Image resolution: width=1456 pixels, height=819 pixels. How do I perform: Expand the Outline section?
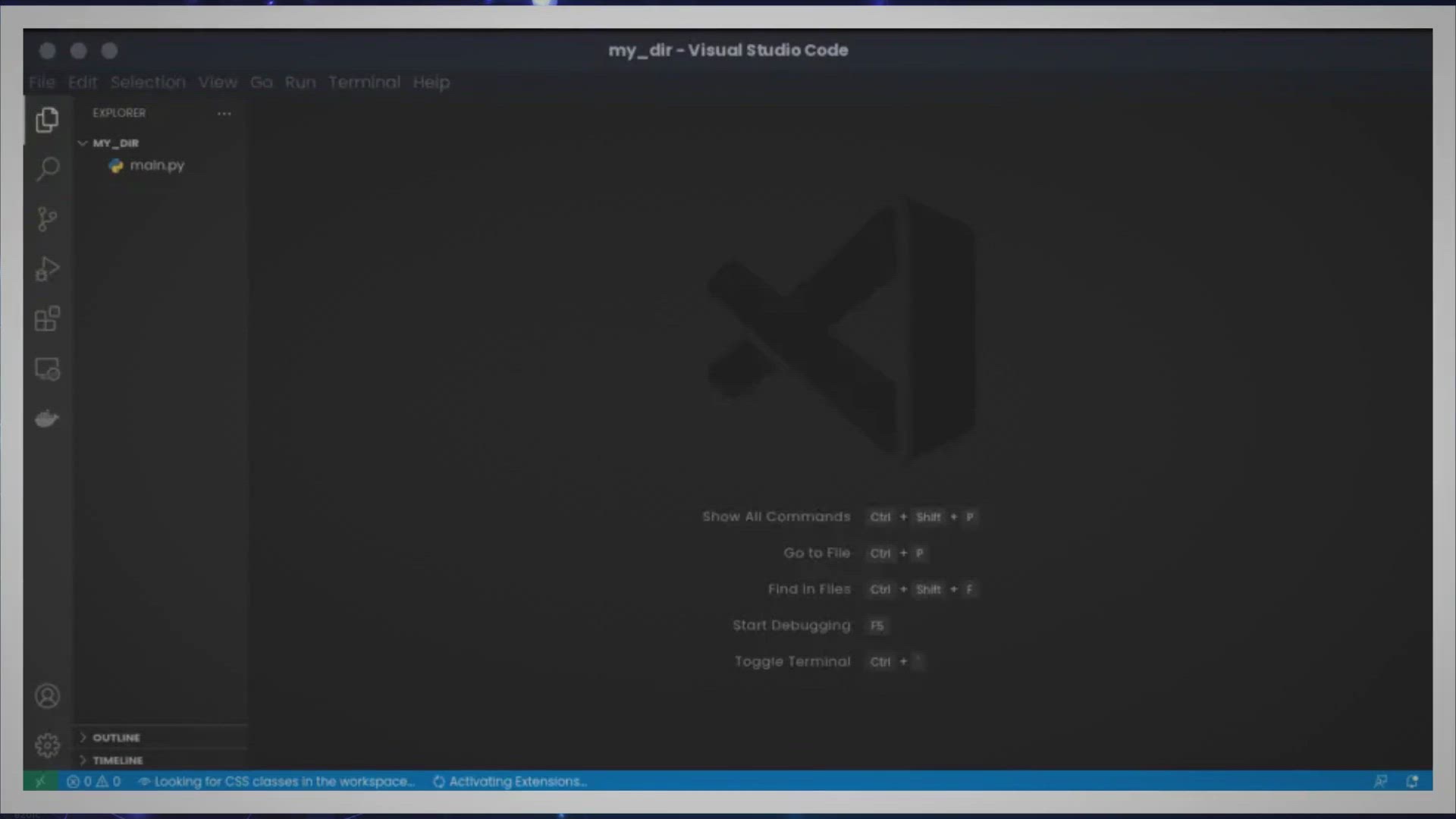(x=161, y=738)
